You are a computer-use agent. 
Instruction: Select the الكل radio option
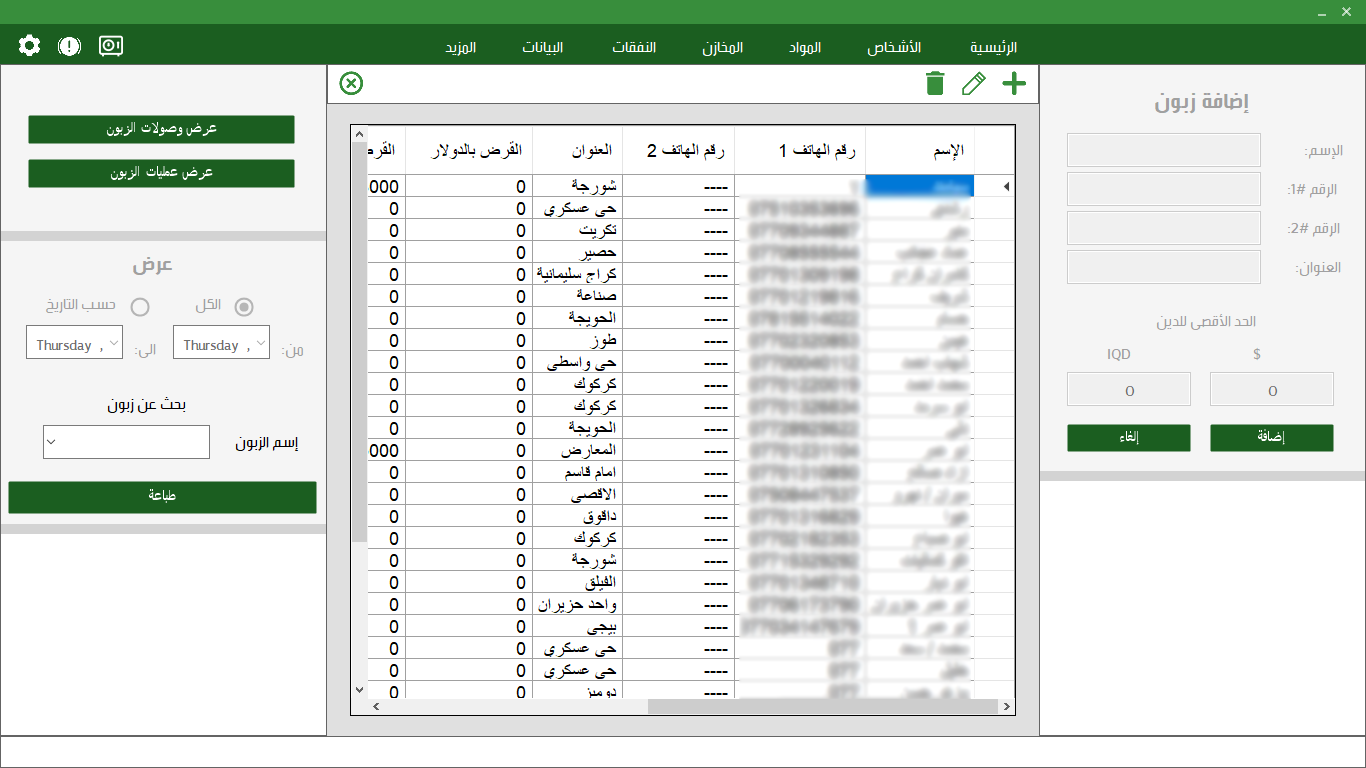click(x=244, y=307)
